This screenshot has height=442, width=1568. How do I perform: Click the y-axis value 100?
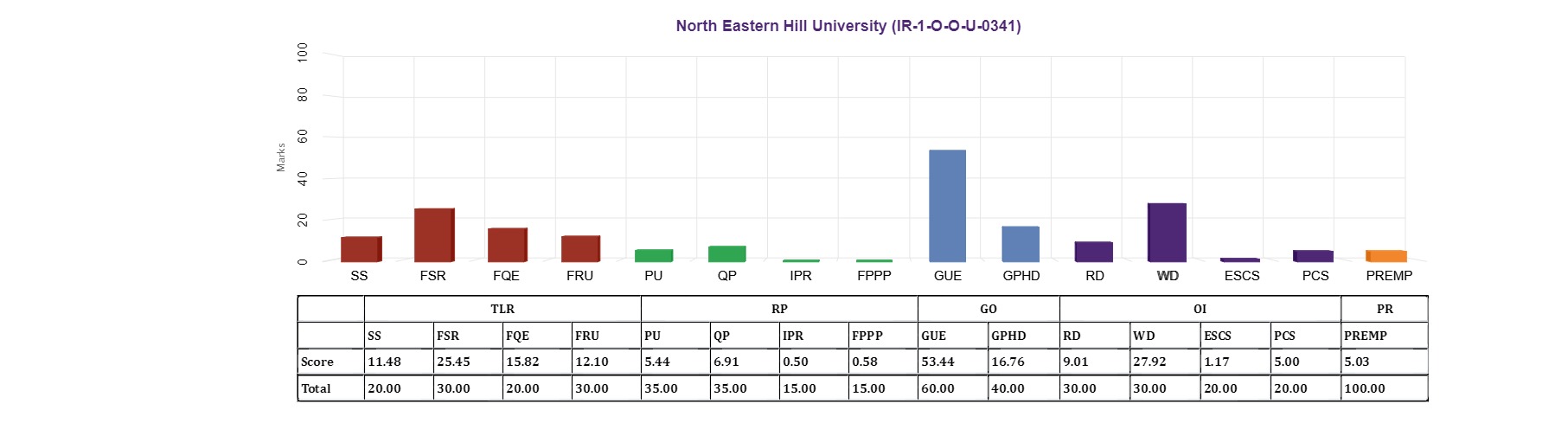[x=302, y=52]
